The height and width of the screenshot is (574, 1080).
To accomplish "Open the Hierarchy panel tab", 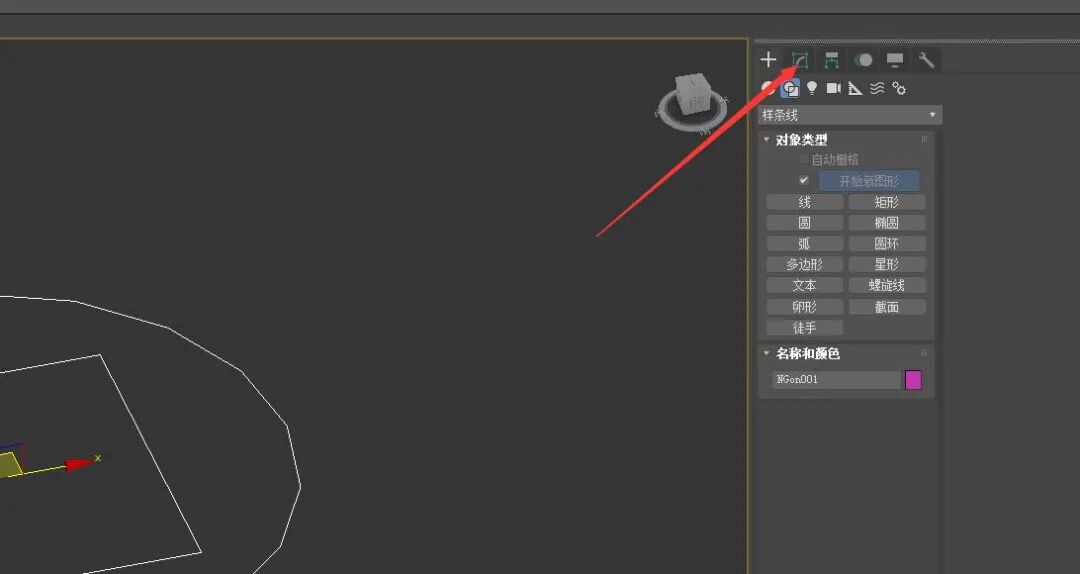I will pyautogui.click(x=831, y=60).
